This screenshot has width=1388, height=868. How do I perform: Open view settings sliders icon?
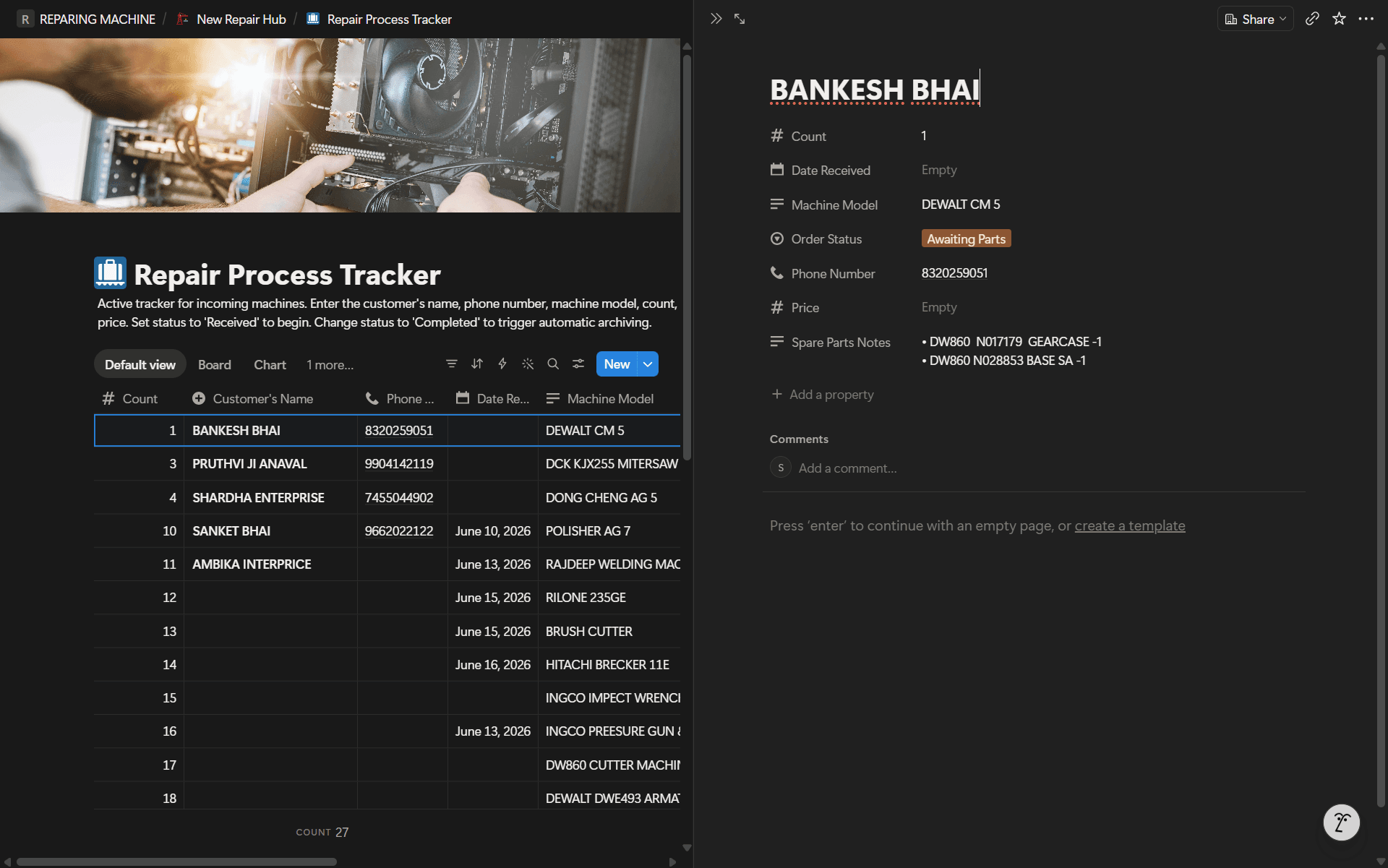578,364
